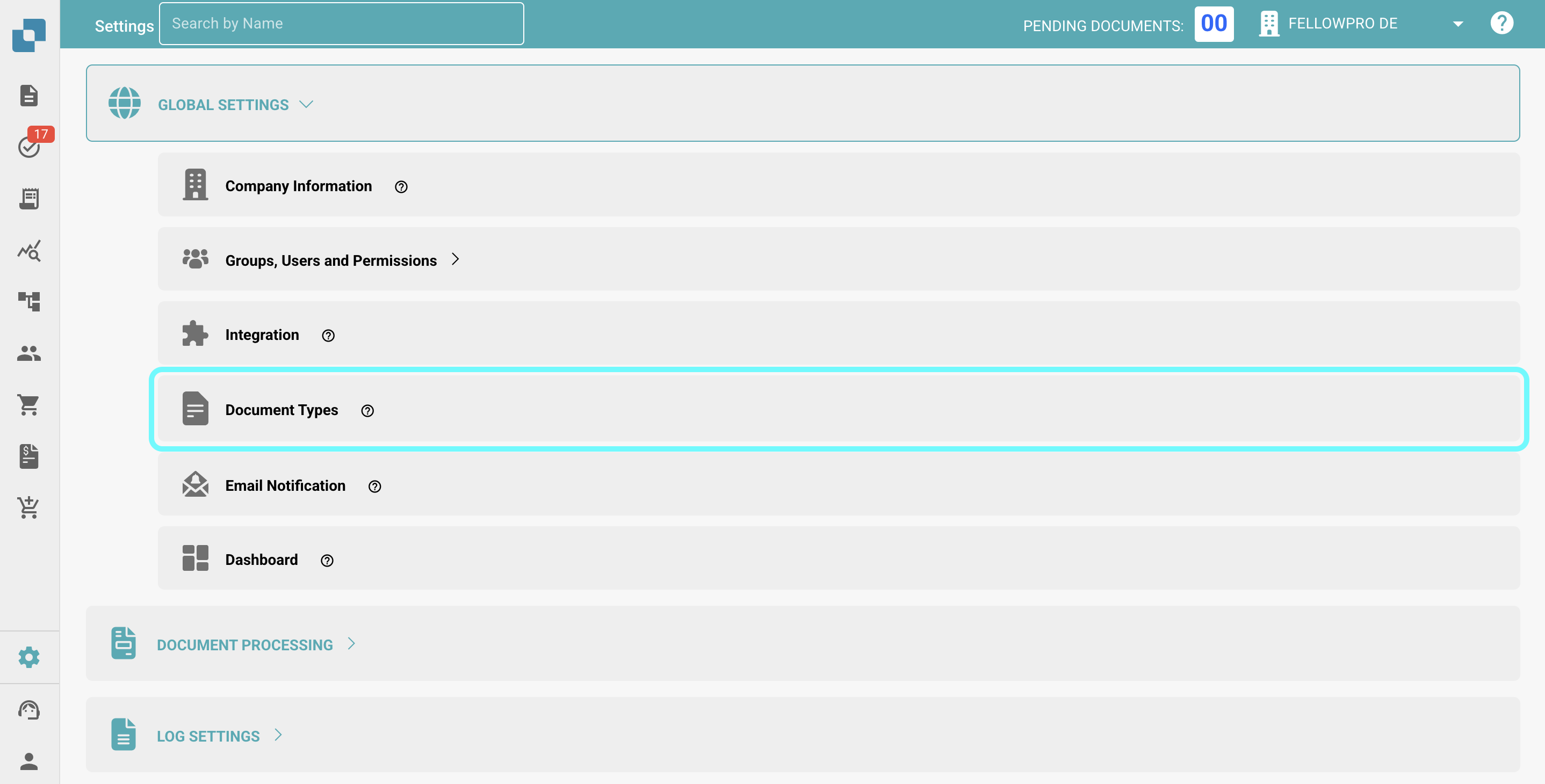The width and height of the screenshot is (1545, 784).
Task: Open the Integration settings row
Action: [x=262, y=335]
